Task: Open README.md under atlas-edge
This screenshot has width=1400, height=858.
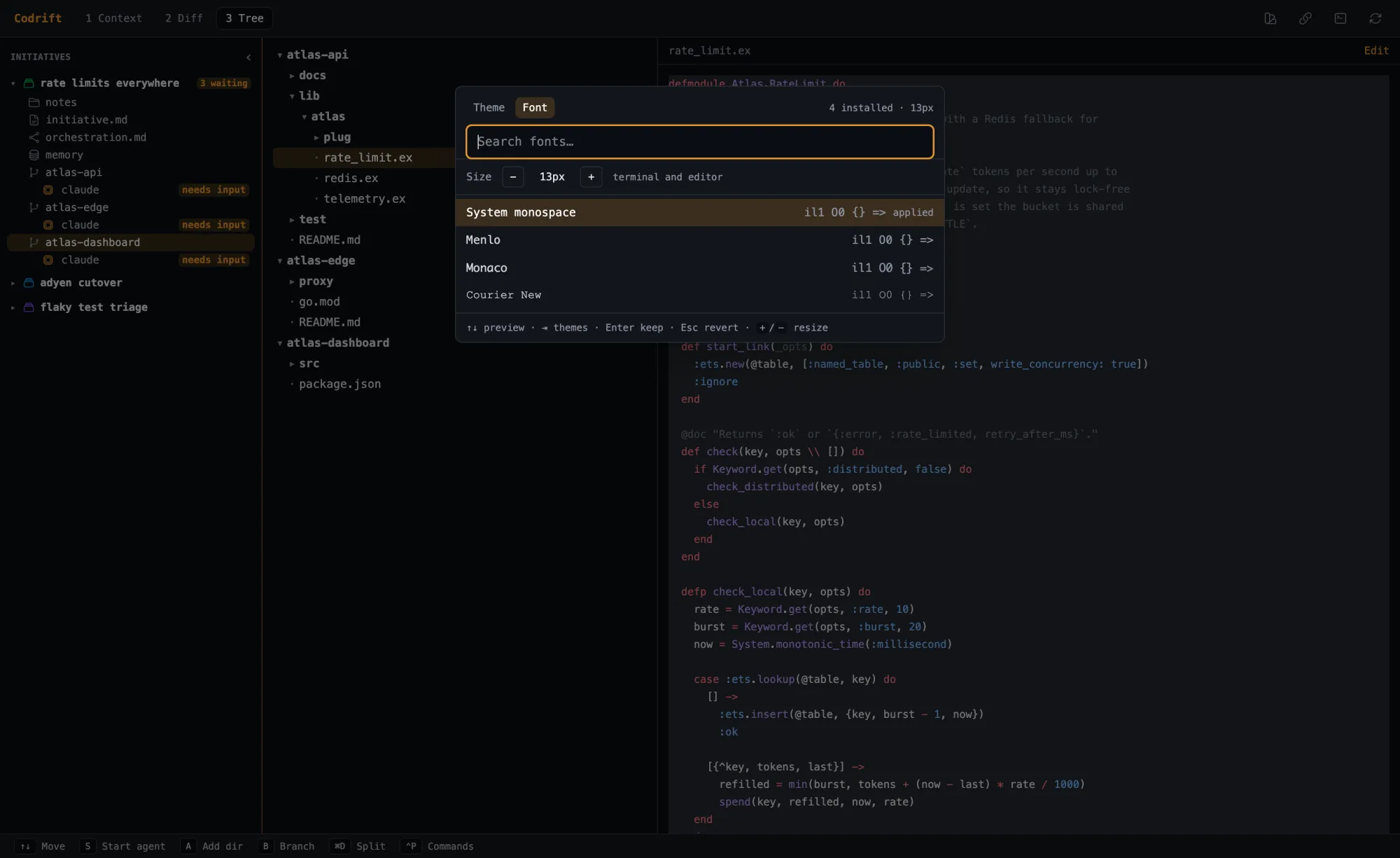Action: point(330,322)
